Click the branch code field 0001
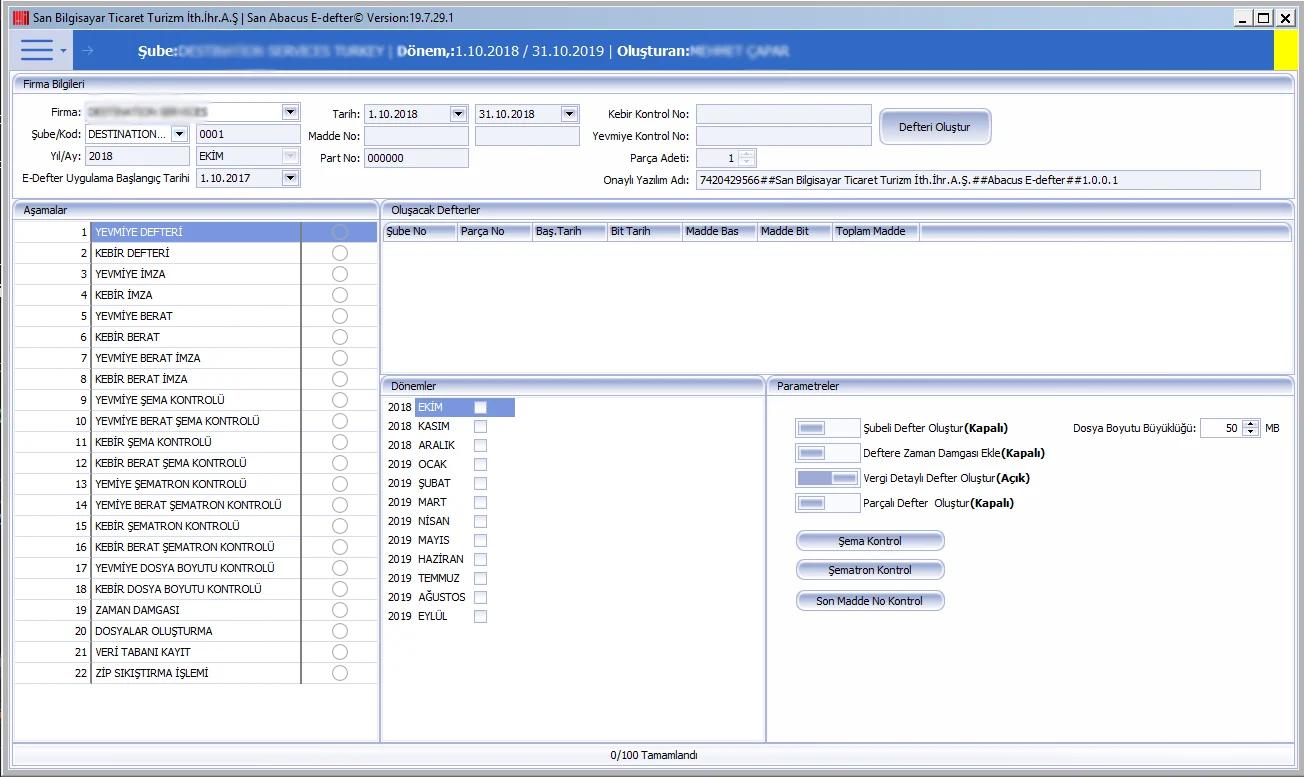The height and width of the screenshot is (777, 1304). point(248,134)
